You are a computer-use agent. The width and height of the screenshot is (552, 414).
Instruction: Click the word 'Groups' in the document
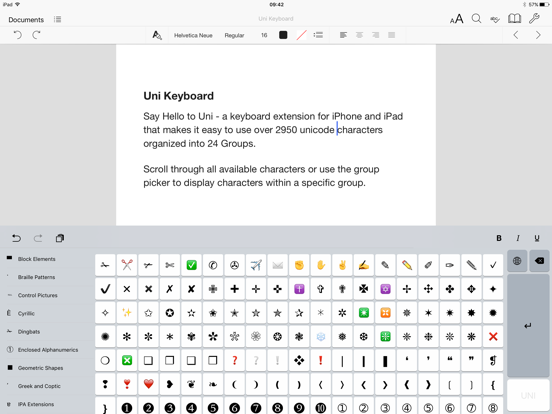coord(237,144)
